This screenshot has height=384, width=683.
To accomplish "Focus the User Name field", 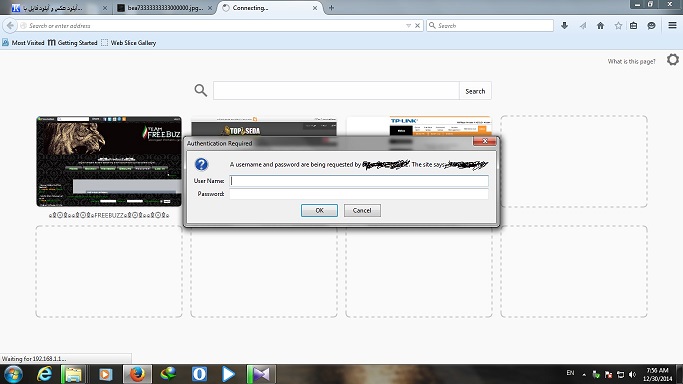I will [359, 181].
